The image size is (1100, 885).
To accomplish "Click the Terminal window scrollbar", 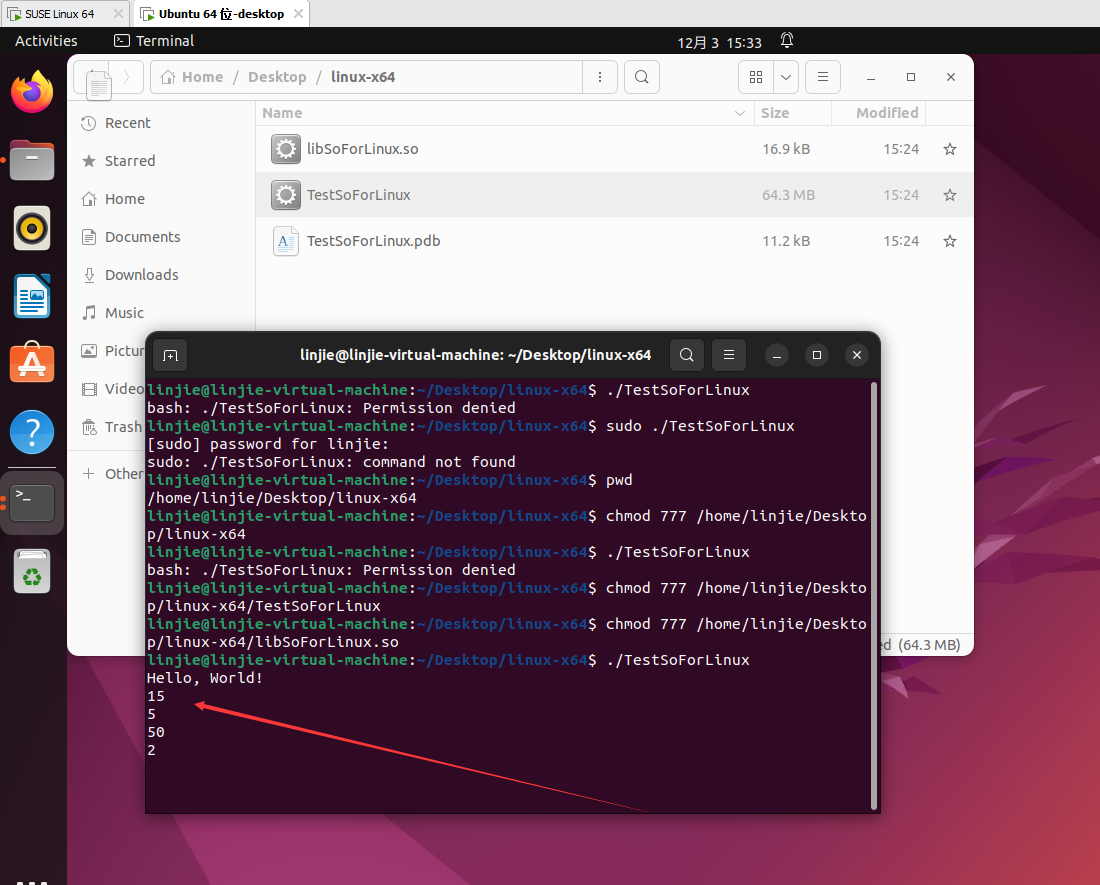I will (874, 596).
